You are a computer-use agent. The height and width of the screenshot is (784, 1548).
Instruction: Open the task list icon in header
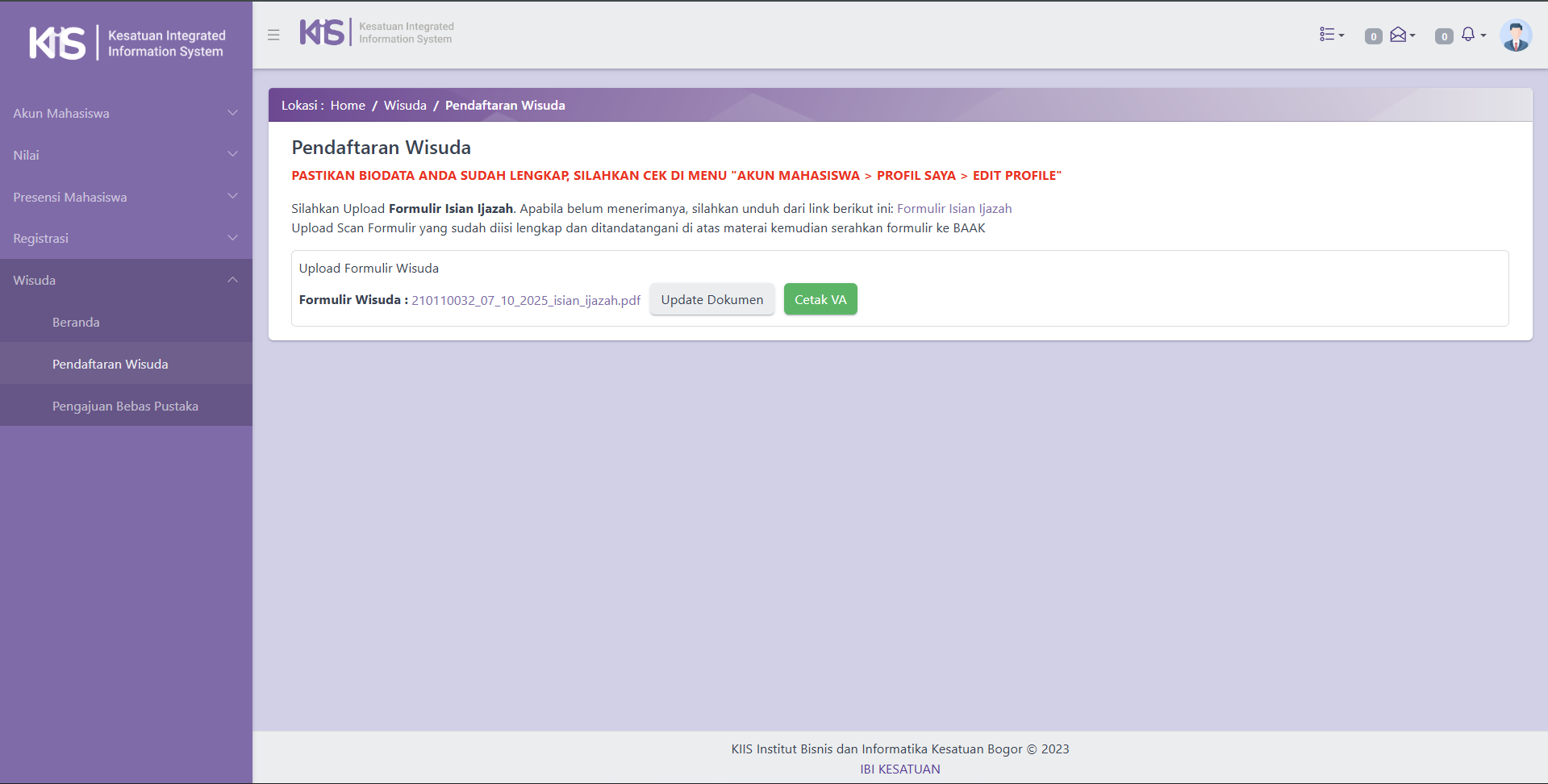[x=1331, y=35]
